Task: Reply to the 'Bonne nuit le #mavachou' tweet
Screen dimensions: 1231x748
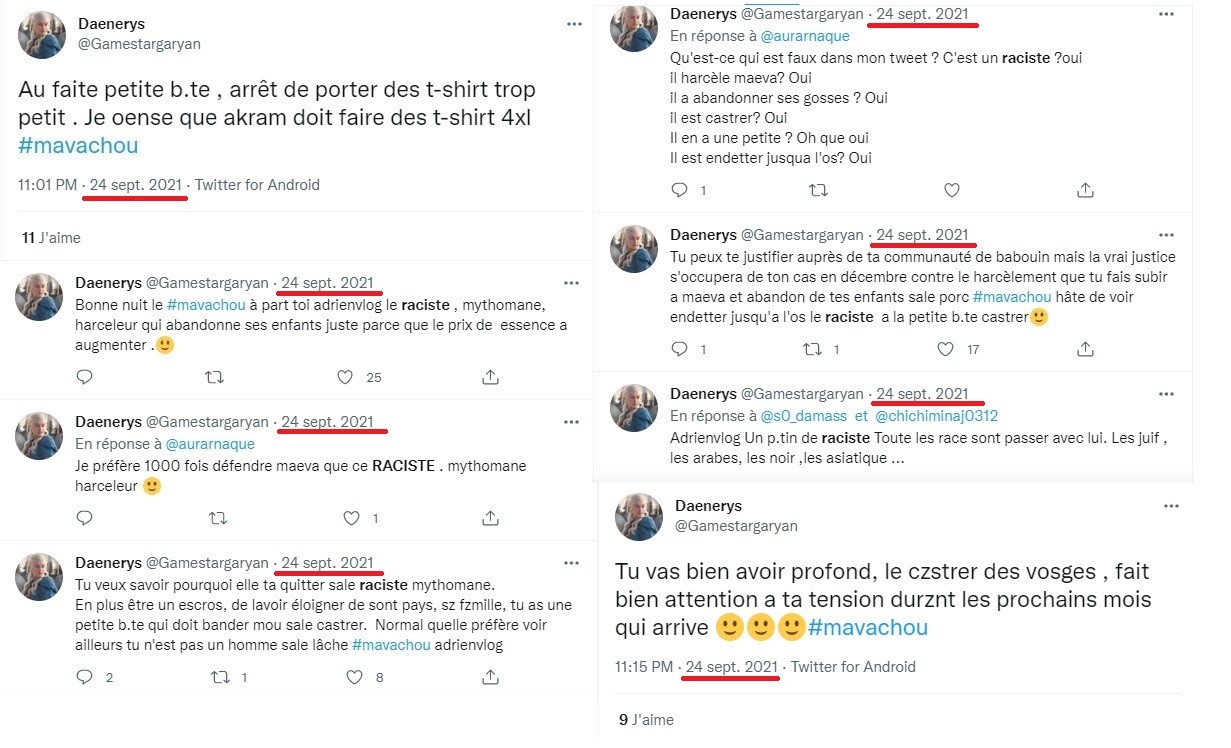Action: tap(85, 377)
